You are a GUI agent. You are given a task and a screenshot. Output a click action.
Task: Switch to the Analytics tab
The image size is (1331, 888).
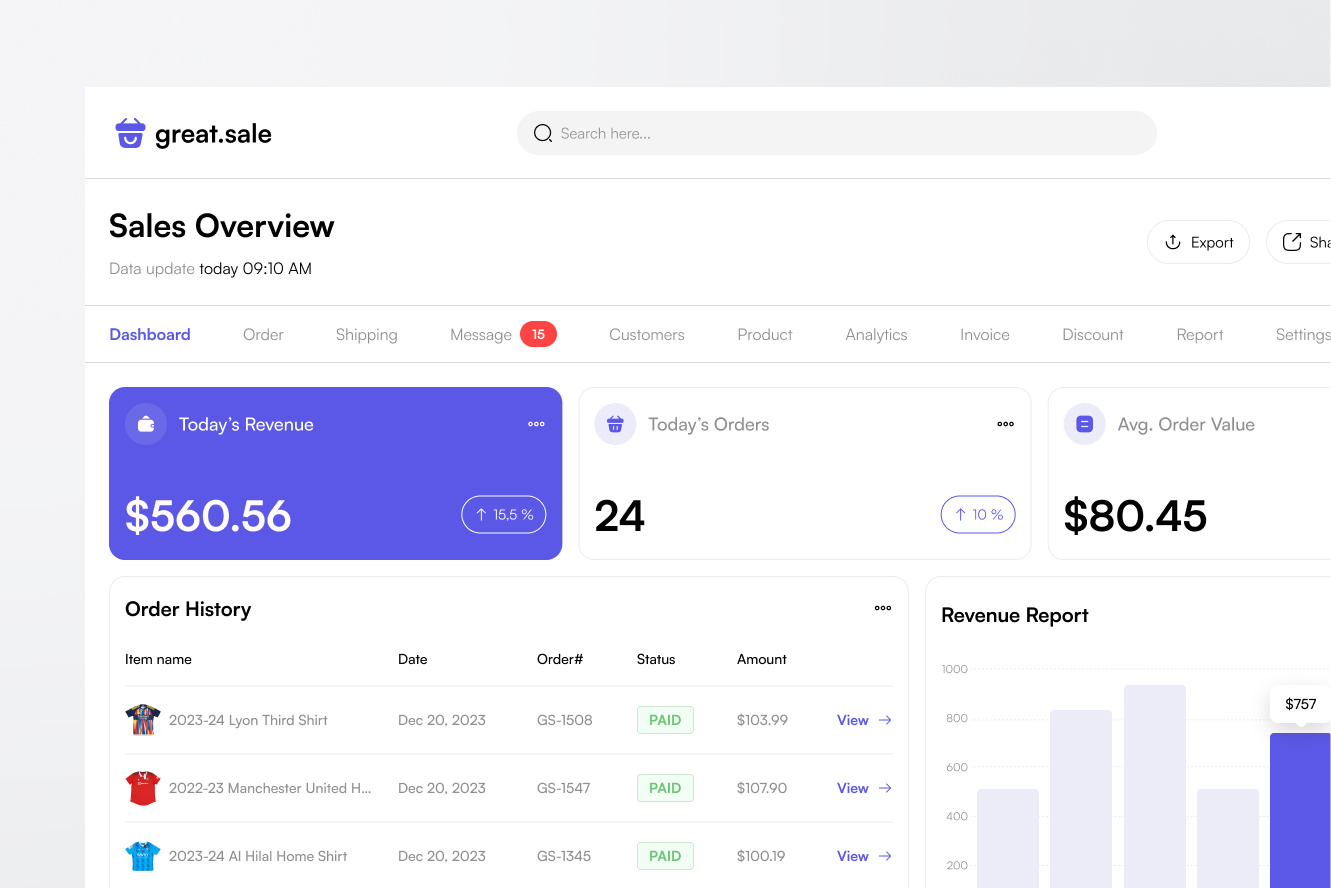coord(876,334)
